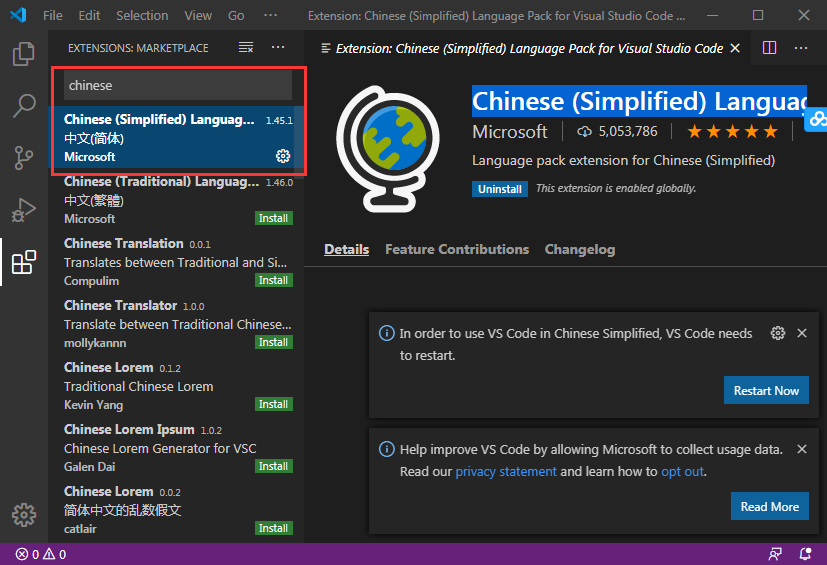Install Chinese Lorem by catlair
This screenshot has width=827, height=565.
273,528
